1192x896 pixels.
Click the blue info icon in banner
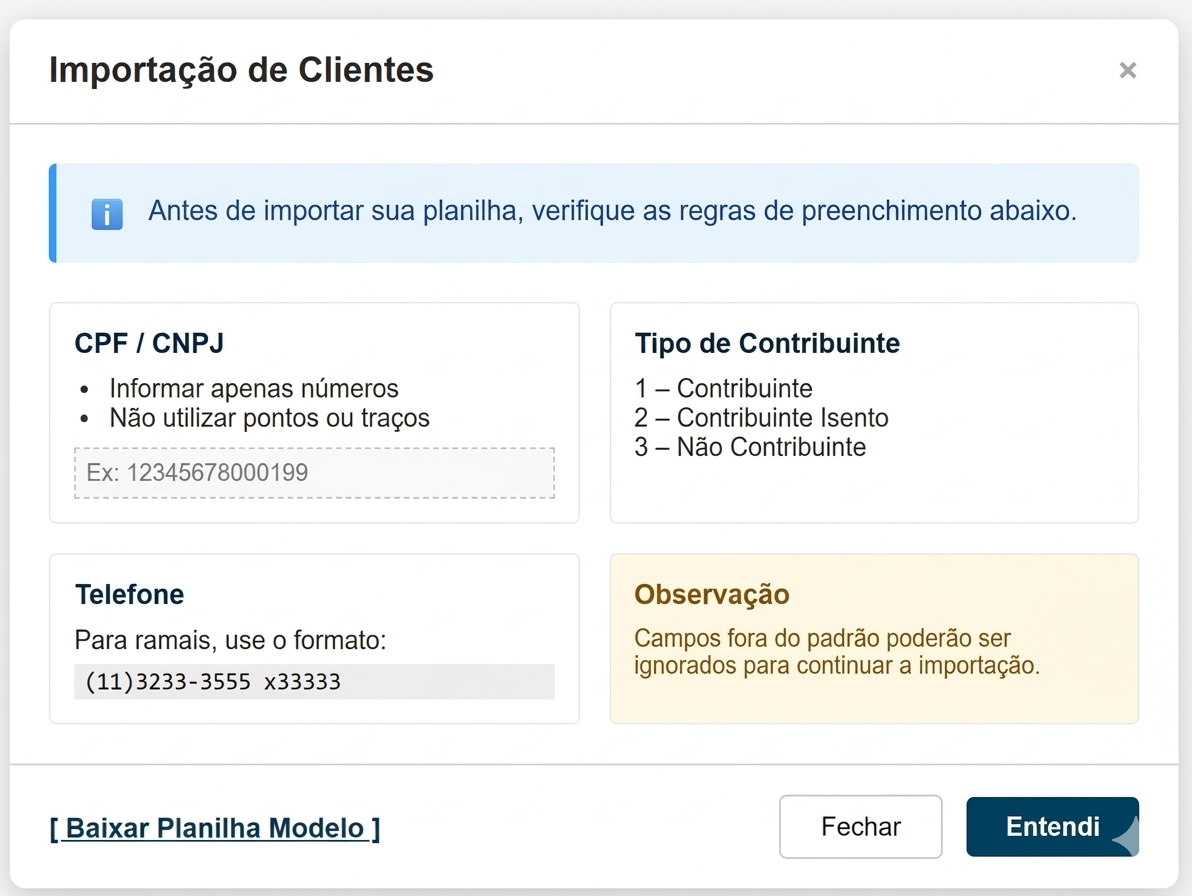click(107, 214)
